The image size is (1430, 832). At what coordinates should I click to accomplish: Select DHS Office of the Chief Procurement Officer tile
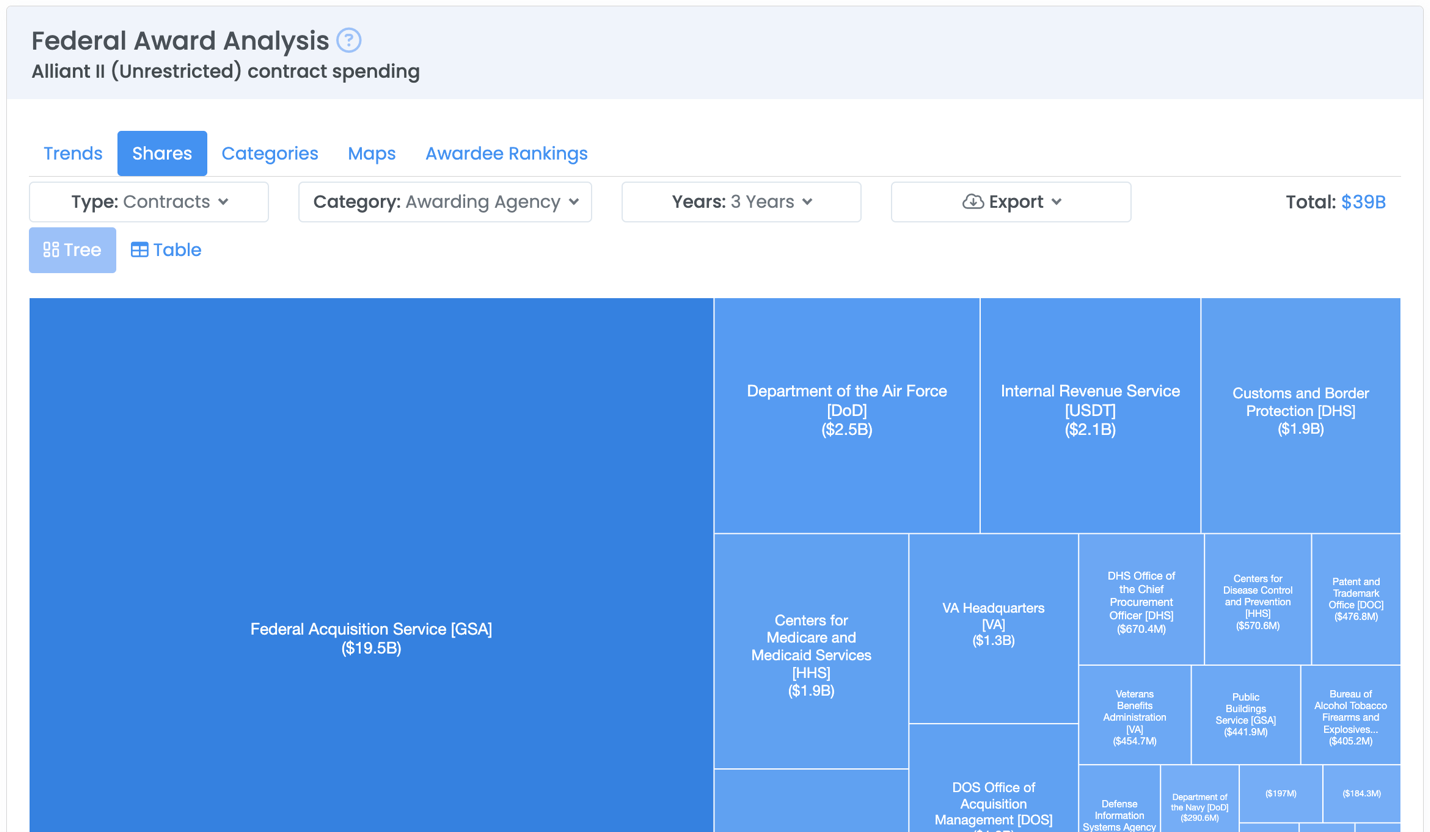point(1141,599)
